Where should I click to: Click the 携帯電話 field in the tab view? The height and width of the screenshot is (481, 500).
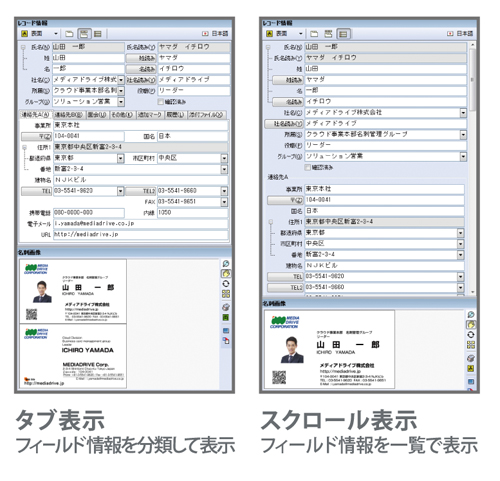point(89,213)
